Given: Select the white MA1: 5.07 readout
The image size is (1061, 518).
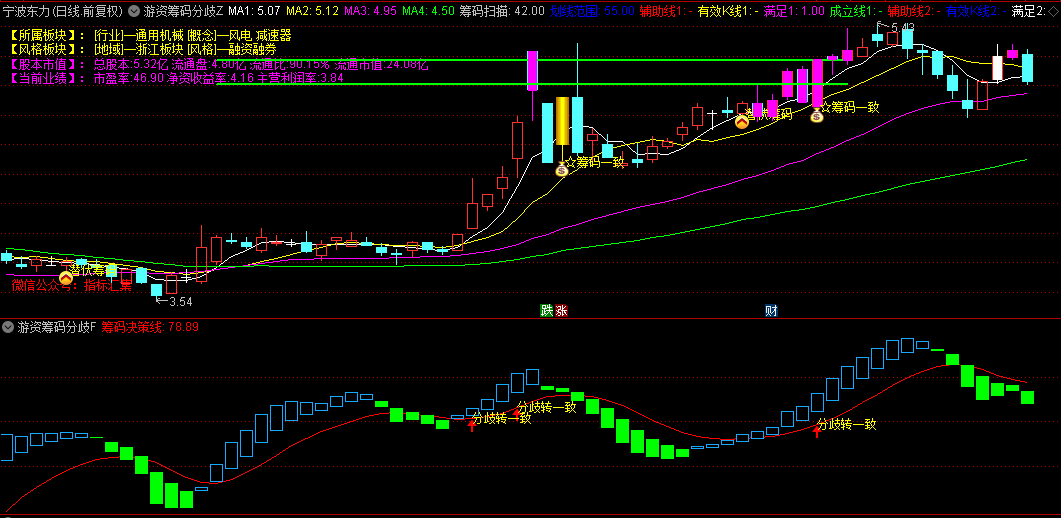Looking at the screenshot, I should tap(255, 11).
